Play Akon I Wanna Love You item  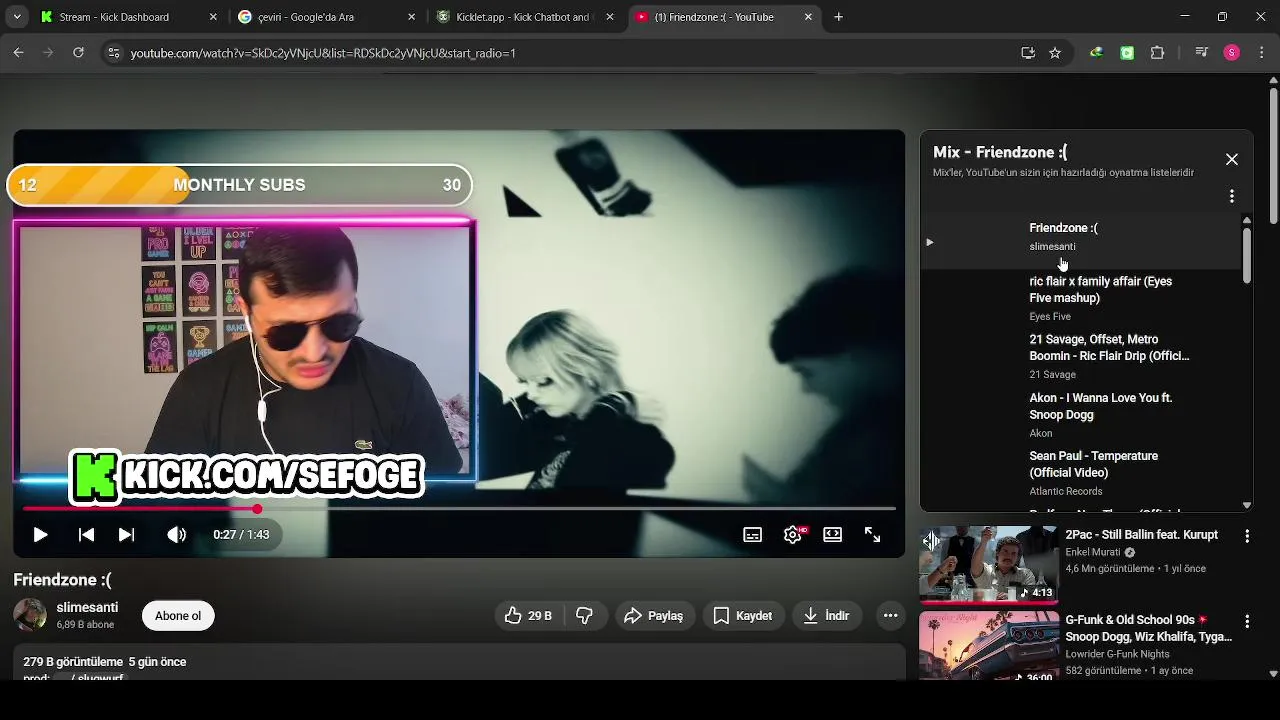pos(1080,415)
